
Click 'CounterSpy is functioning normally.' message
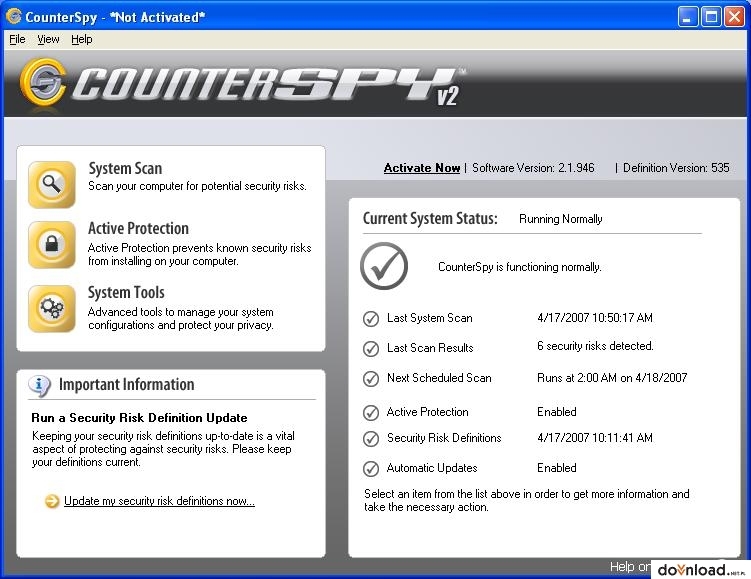click(x=520, y=267)
